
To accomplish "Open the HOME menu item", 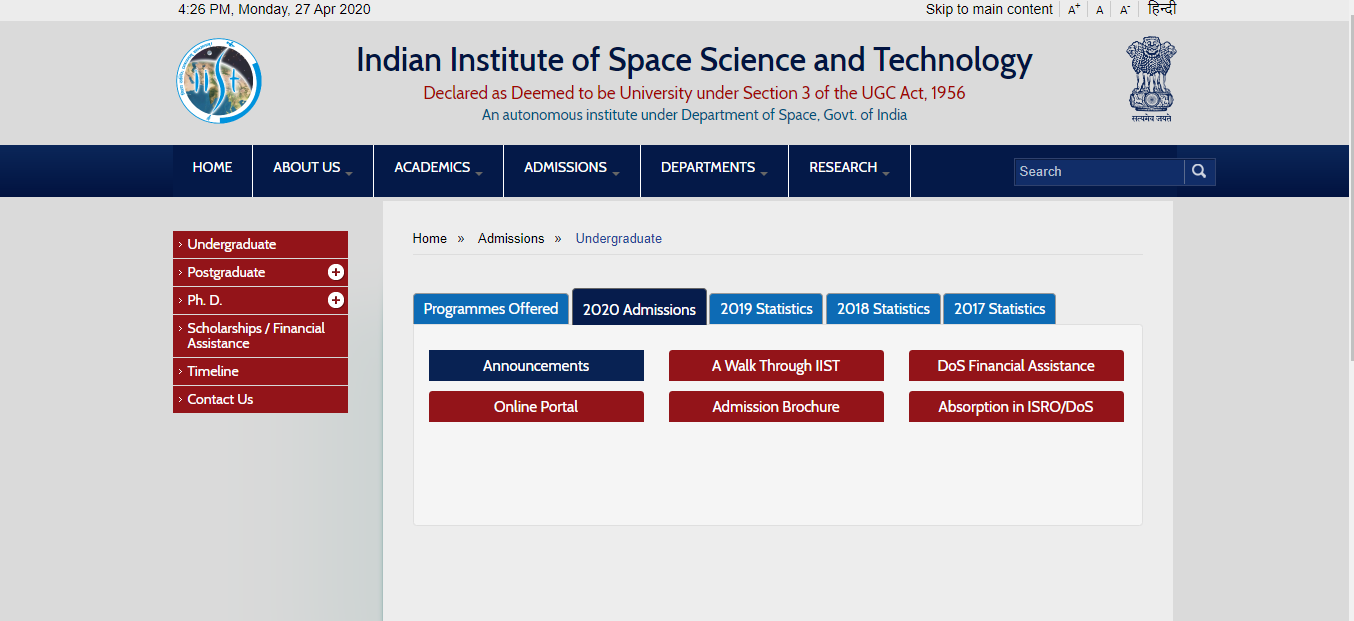I will (212, 167).
